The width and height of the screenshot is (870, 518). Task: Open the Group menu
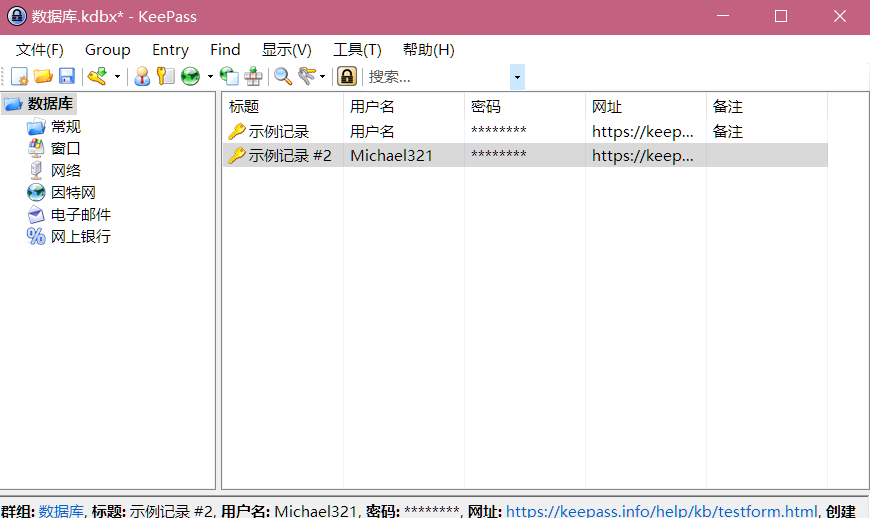click(108, 50)
